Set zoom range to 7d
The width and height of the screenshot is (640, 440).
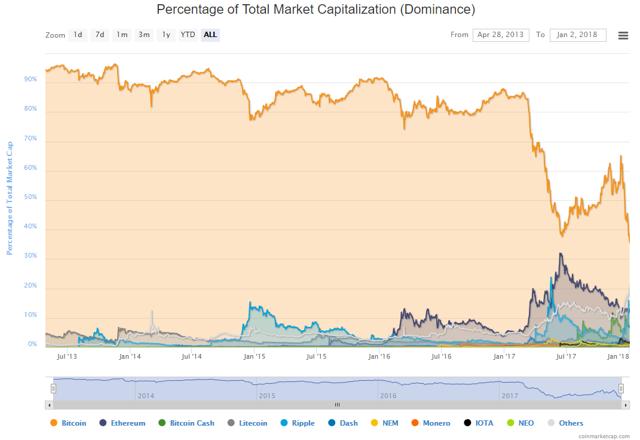99,35
